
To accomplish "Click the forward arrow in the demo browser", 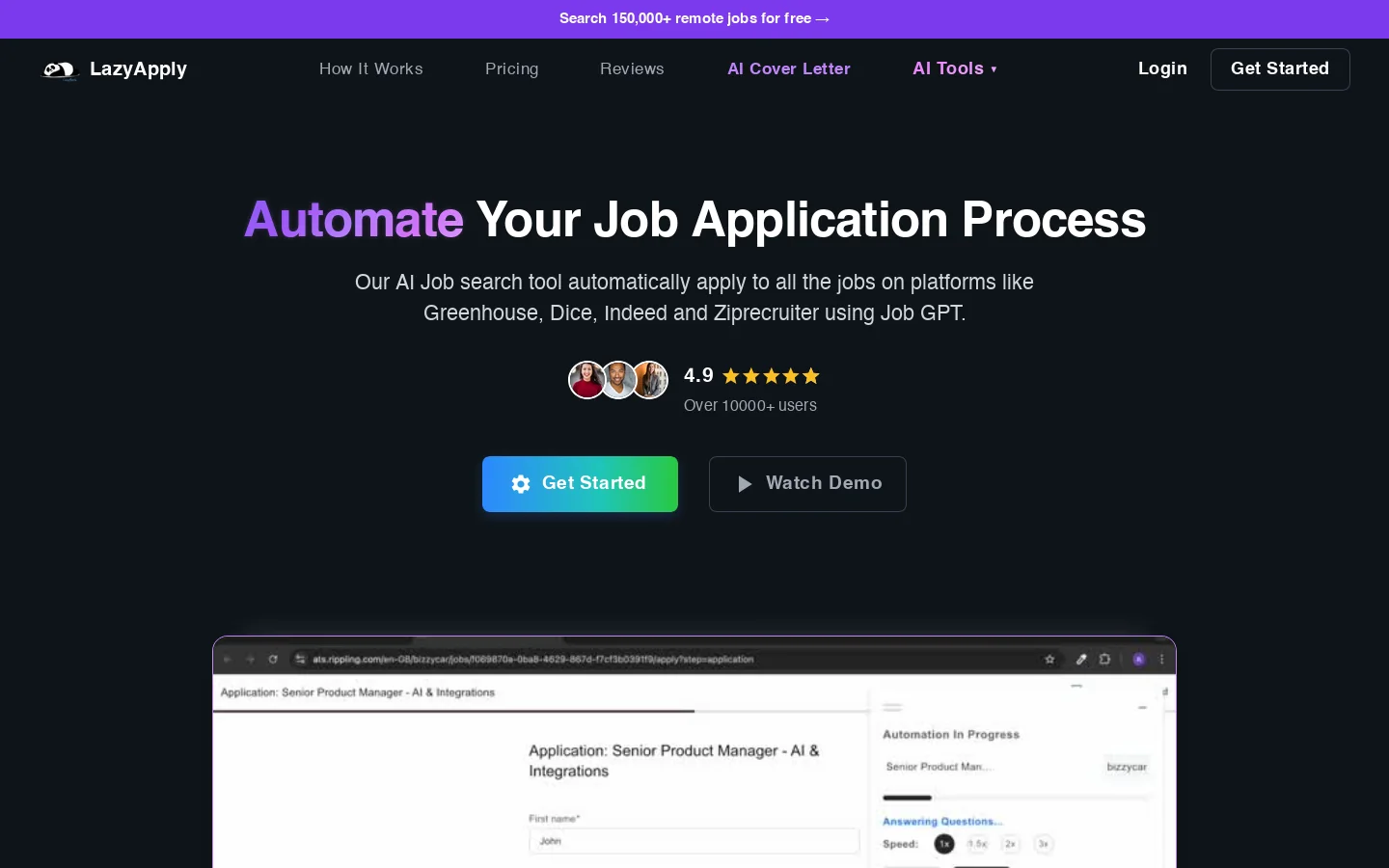I will click(251, 660).
